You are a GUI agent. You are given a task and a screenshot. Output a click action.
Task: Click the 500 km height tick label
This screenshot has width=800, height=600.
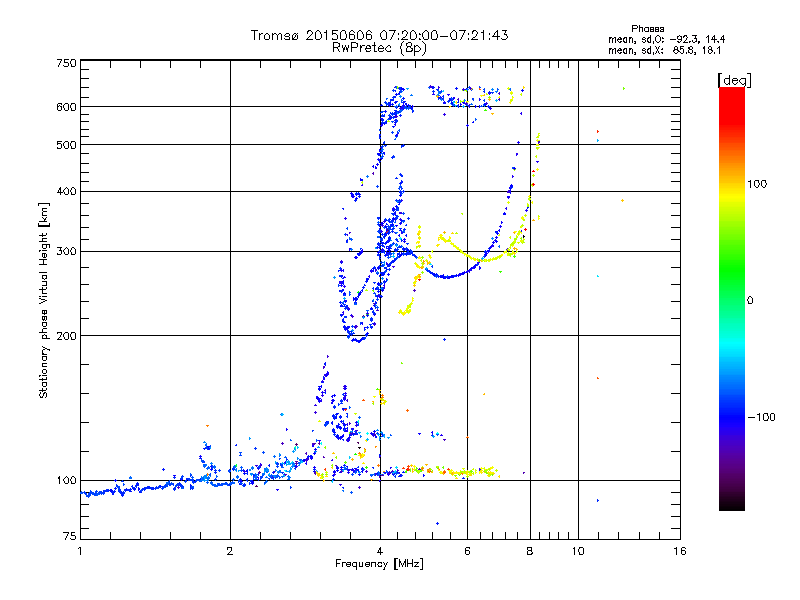point(66,145)
